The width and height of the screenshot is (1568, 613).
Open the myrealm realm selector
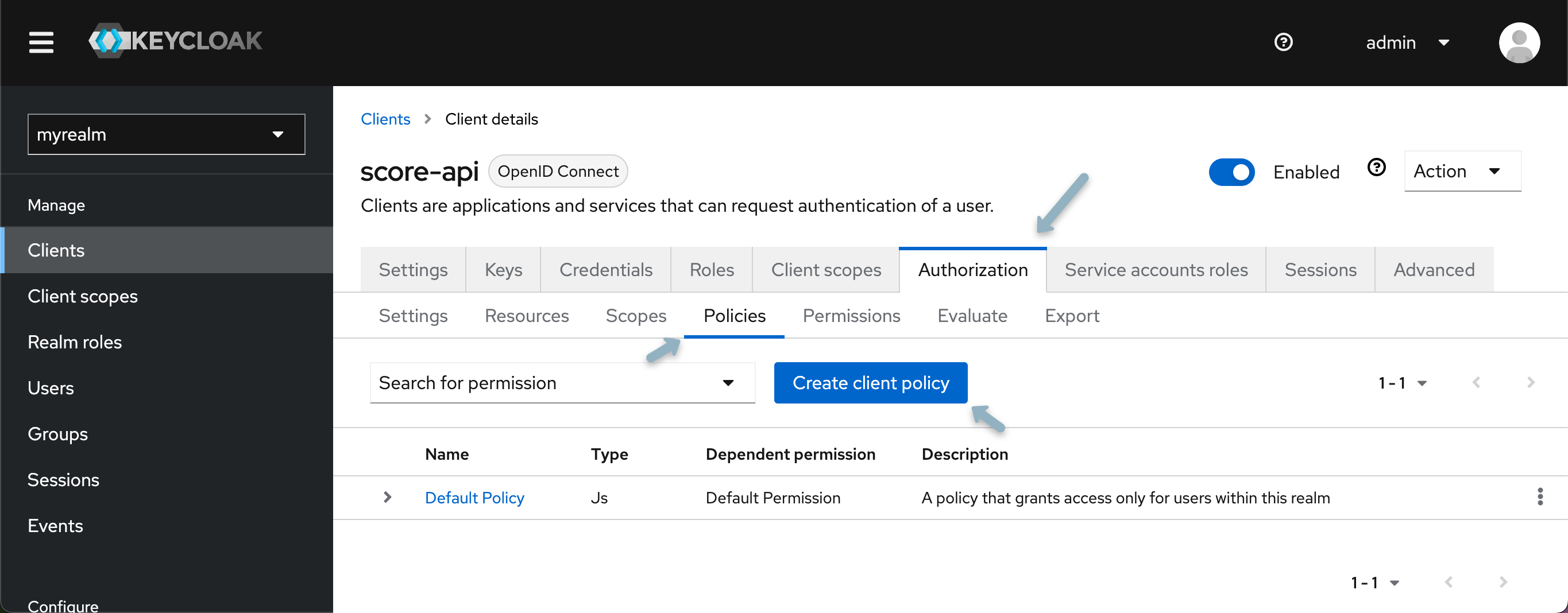pyautogui.click(x=166, y=134)
